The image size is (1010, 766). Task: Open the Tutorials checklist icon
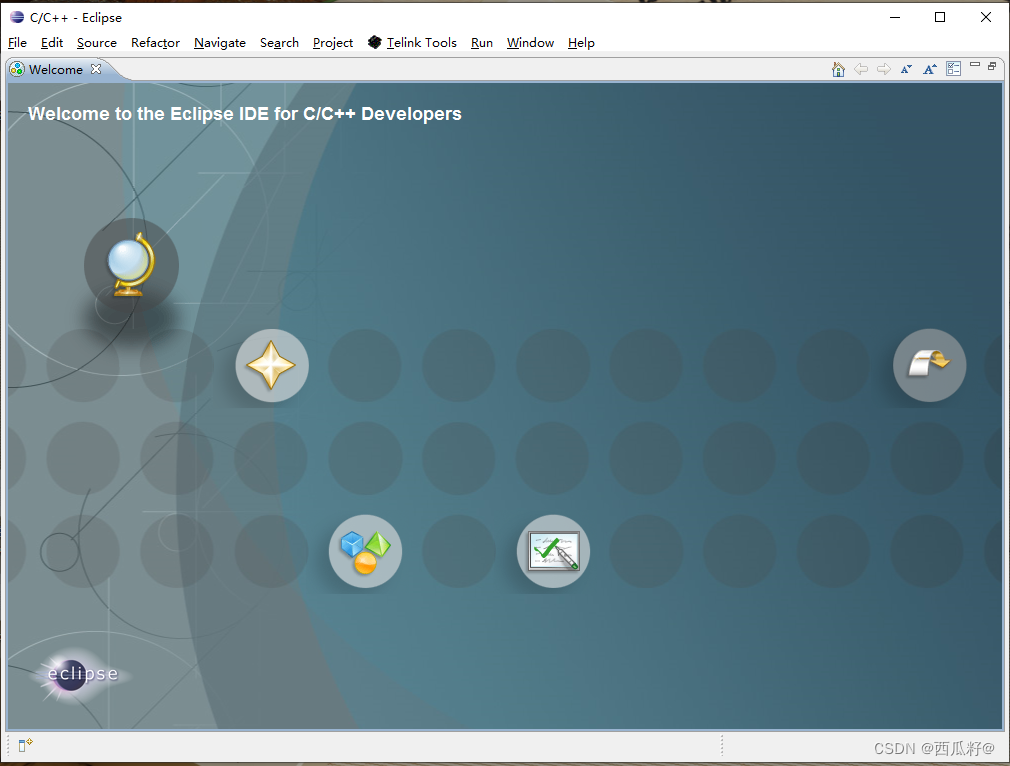click(x=553, y=551)
